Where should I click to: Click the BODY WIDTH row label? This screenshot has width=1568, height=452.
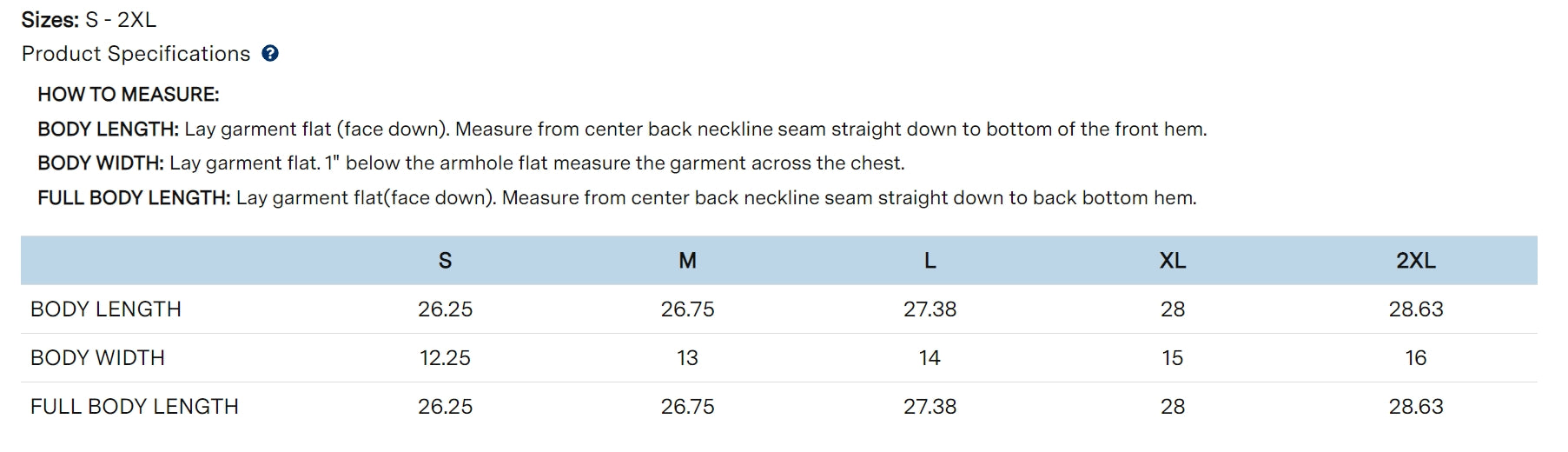[97, 358]
